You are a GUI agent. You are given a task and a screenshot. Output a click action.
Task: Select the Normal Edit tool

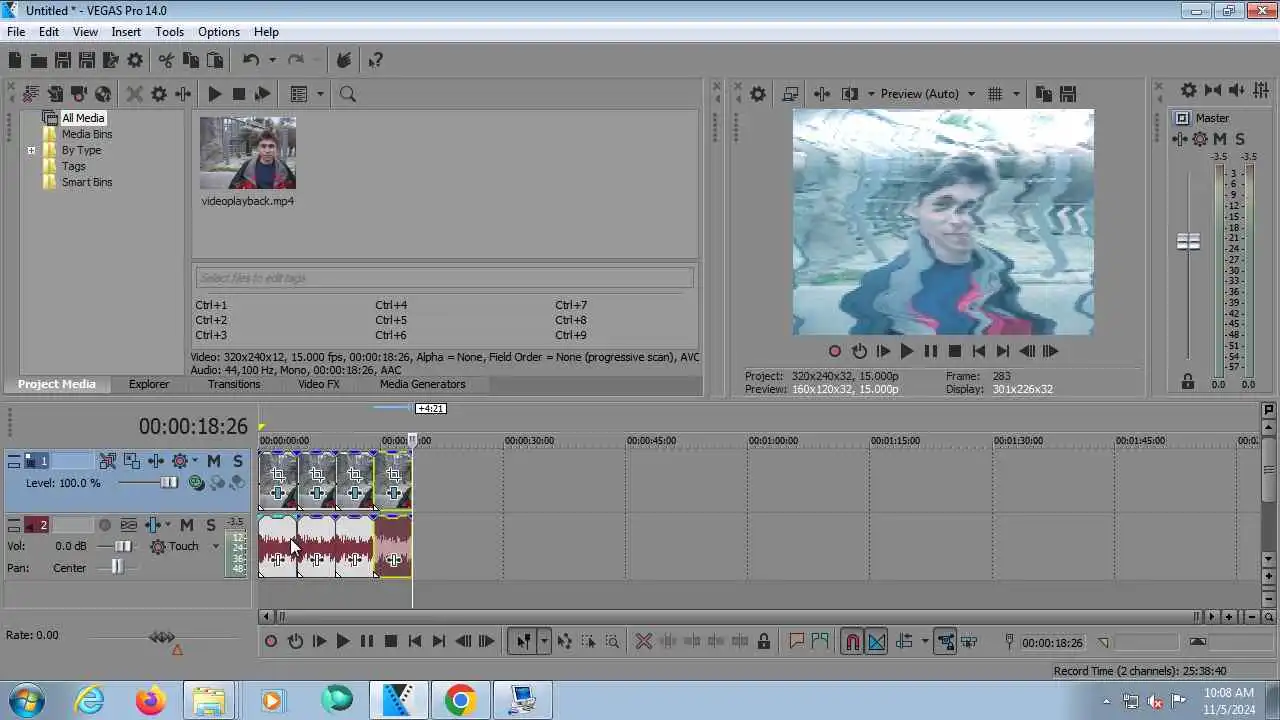coord(523,642)
